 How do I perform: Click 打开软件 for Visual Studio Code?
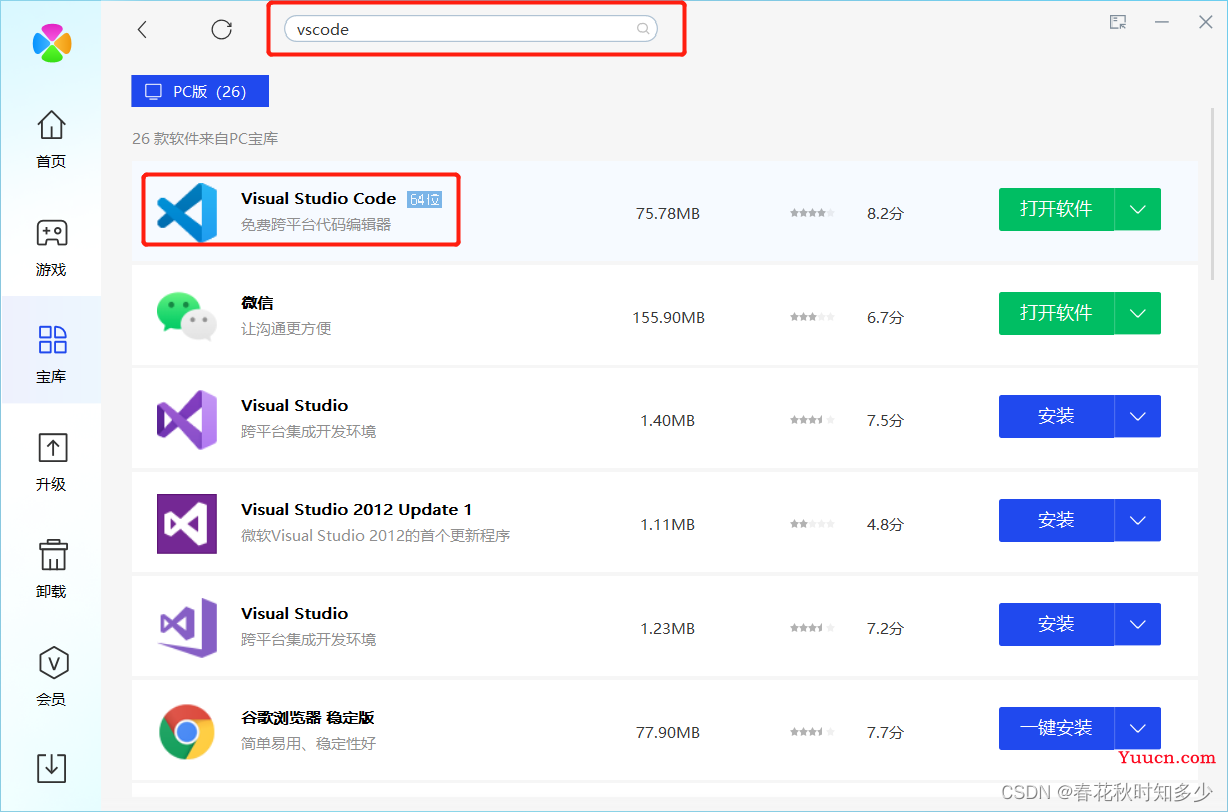(1056, 209)
